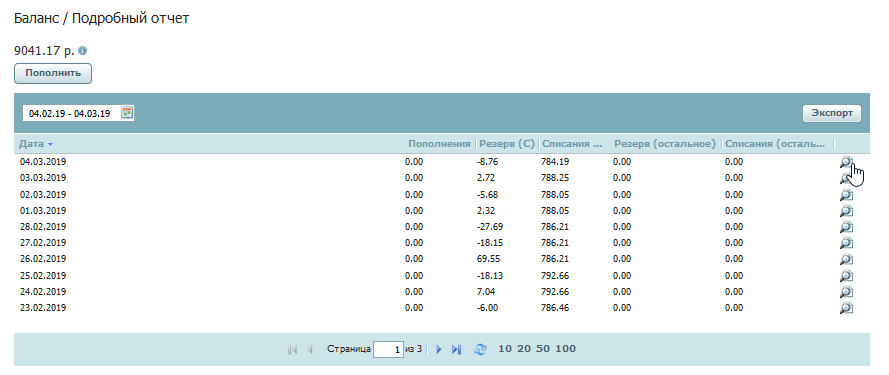889x375 pixels.
Task: Click reserve value -8.76
Action: click(x=488, y=162)
